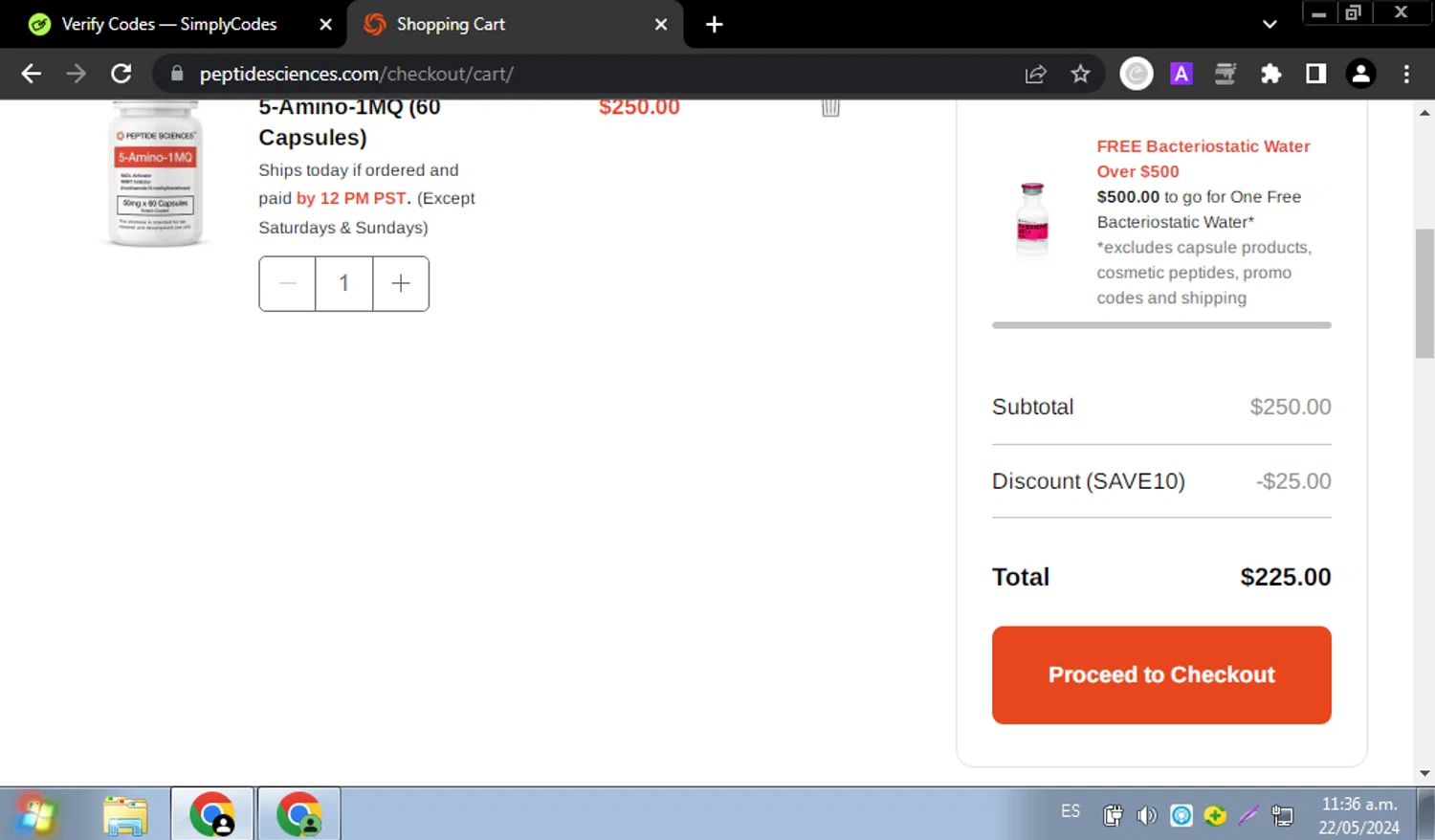Click the site lock icon in address bar
Screen dimensions: 1435x840
pyautogui.click(x=177, y=74)
